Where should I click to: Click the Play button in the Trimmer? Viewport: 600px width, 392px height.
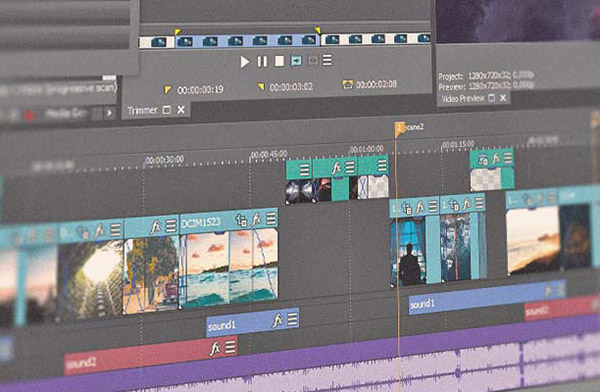[244, 62]
